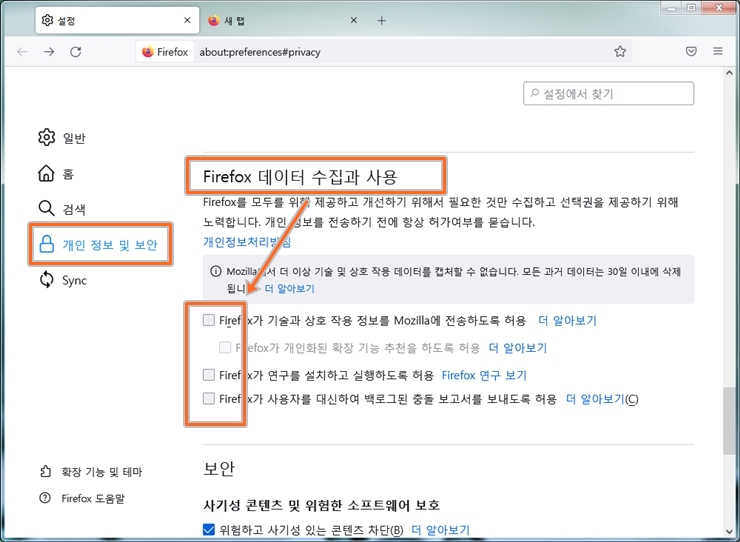Click the 설정에서 찾기 search field
Image resolution: width=740 pixels, height=542 pixels.
tap(608, 93)
